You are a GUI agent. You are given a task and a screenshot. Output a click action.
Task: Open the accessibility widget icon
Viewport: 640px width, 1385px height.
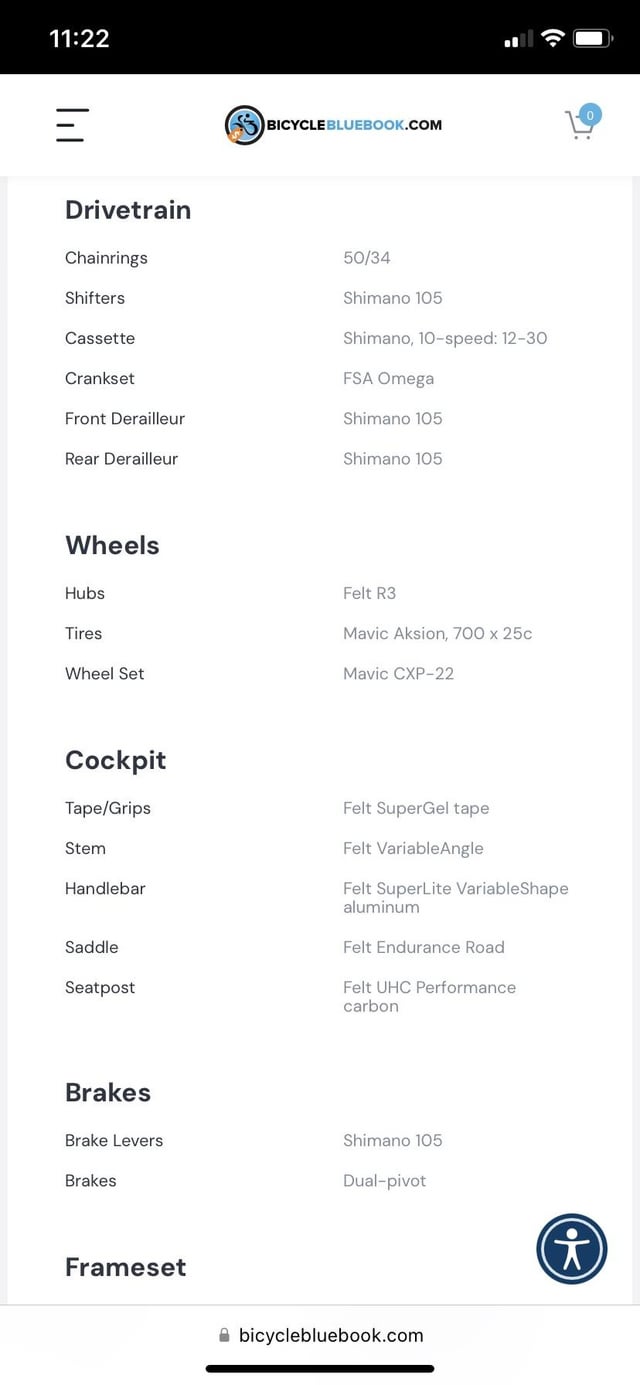coord(572,1249)
